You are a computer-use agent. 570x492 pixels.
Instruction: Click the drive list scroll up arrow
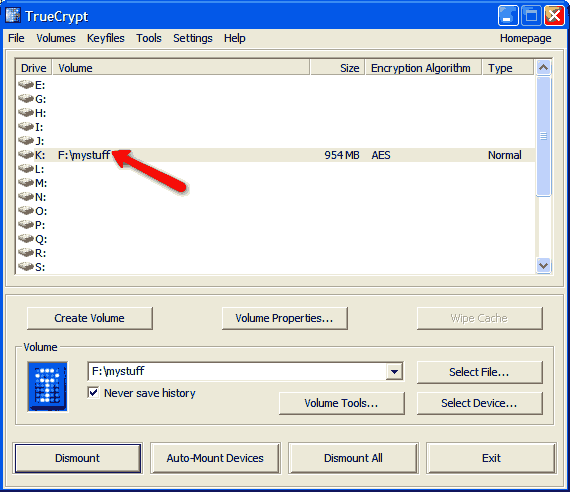coord(543,67)
